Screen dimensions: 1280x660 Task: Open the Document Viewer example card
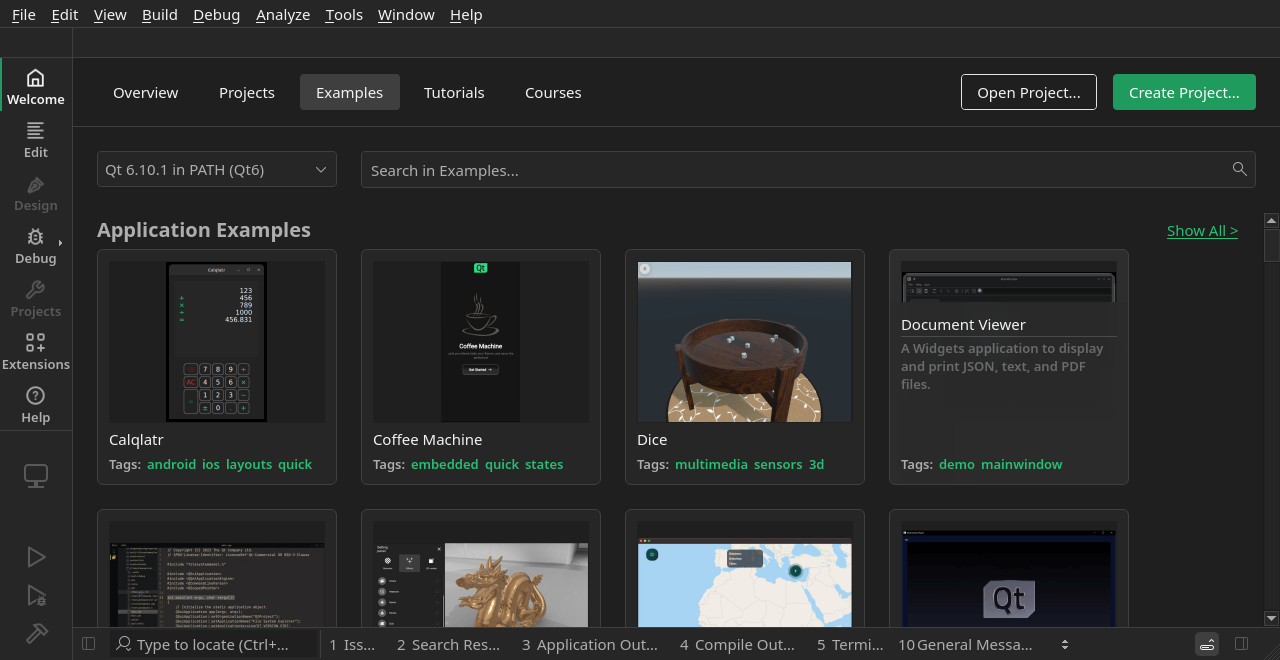(1009, 367)
